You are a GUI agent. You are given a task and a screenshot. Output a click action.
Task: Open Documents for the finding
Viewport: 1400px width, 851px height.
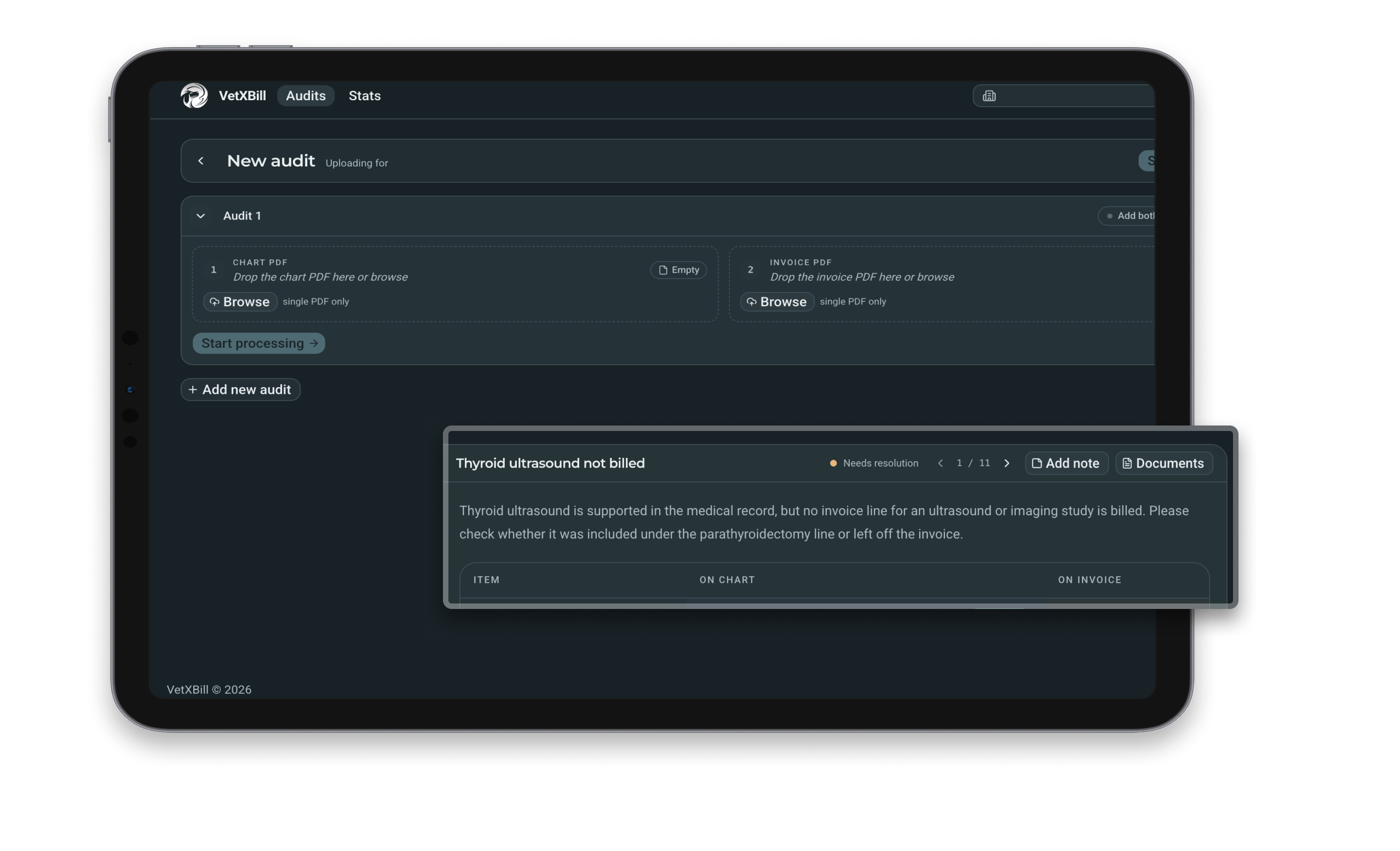click(1163, 463)
